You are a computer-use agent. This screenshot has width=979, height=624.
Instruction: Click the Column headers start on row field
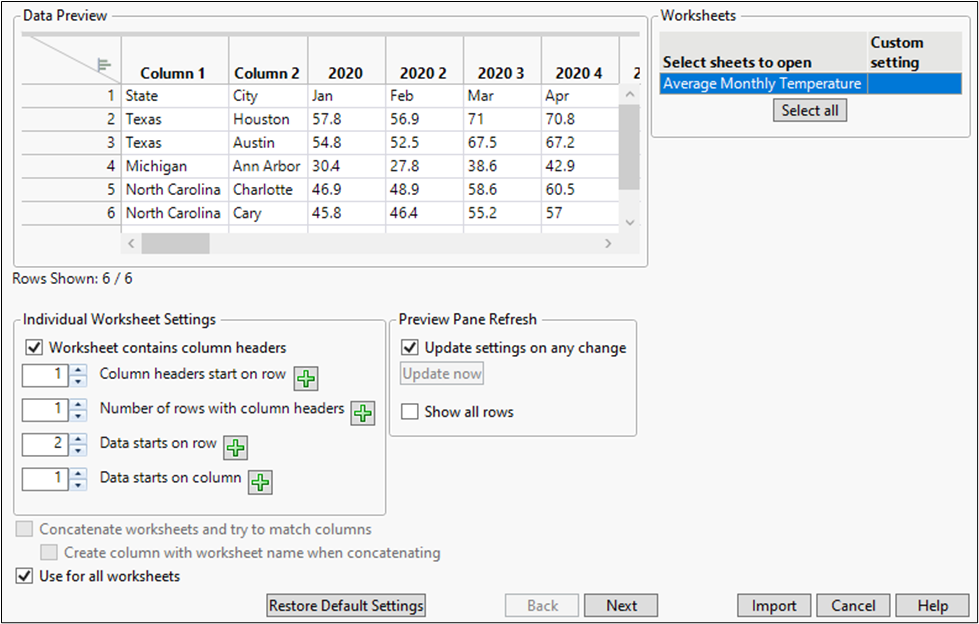(45, 375)
